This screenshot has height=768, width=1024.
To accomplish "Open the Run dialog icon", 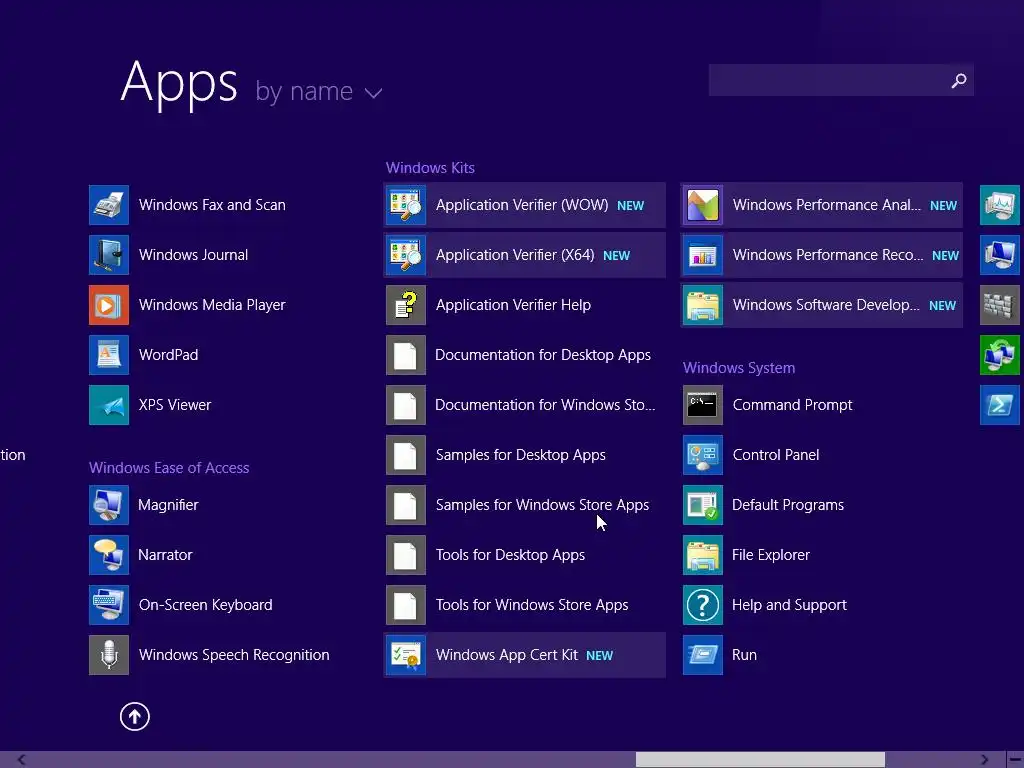I will [x=703, y=655].
